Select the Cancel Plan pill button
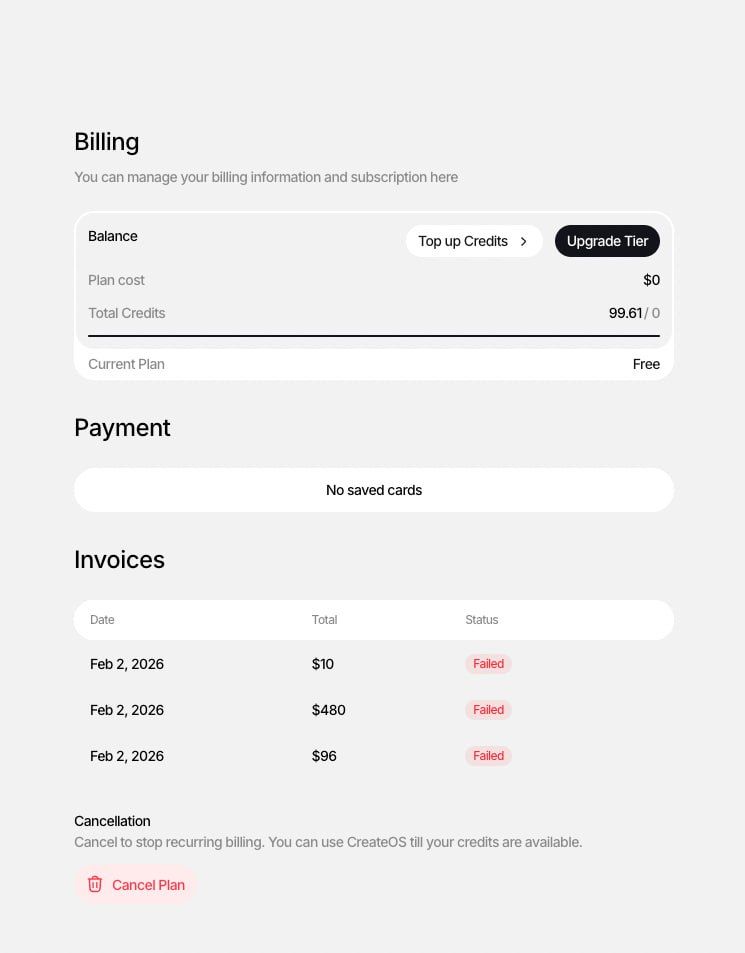This screenshot has height=953, width=745. coord(135,884)
